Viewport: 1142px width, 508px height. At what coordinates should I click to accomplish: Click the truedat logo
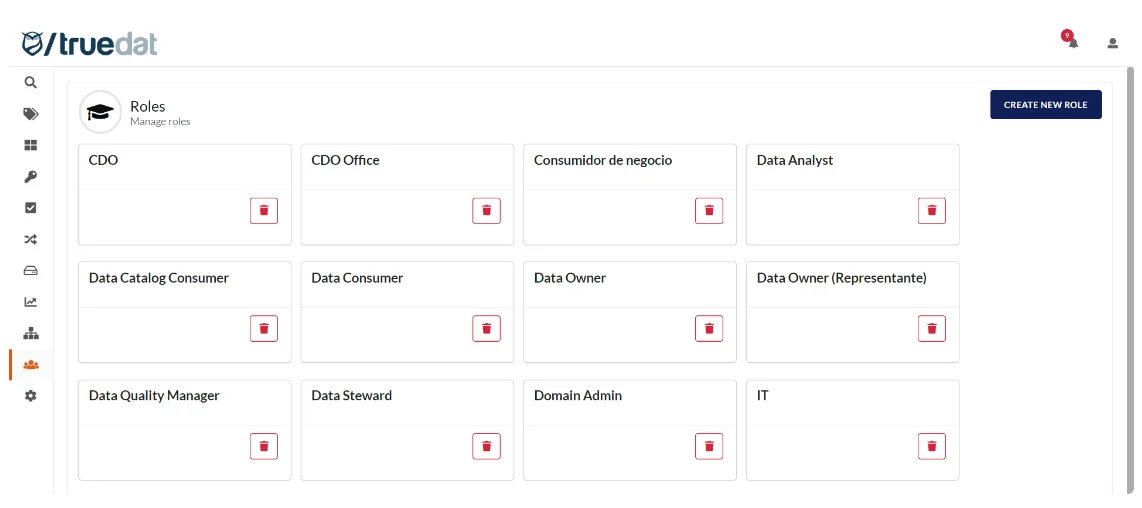click(x=90, y=44)
